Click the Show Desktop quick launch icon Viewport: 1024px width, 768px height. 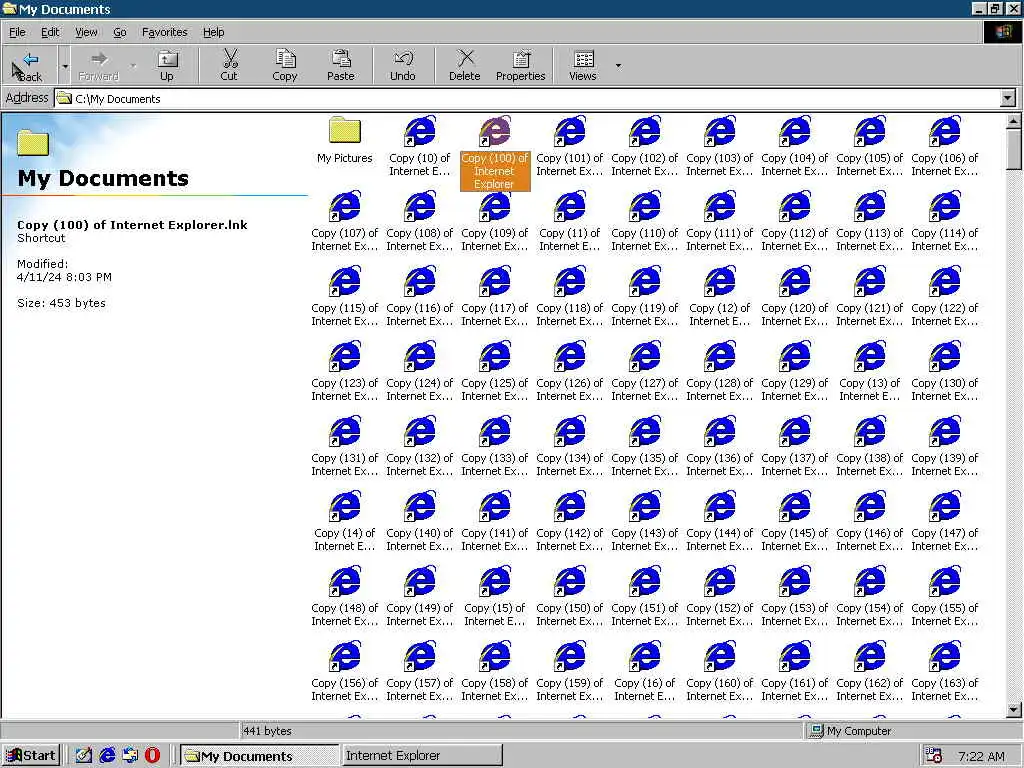coord(84,756)
